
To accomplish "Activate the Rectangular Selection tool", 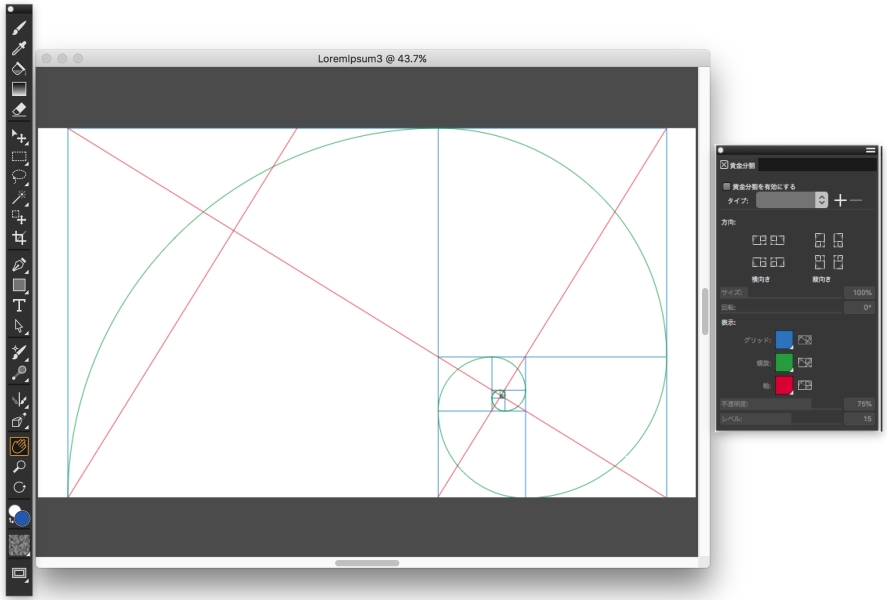I will (19, 157).
